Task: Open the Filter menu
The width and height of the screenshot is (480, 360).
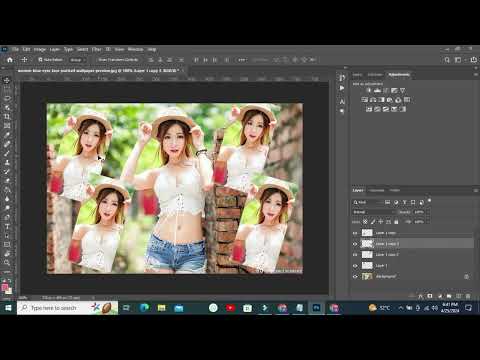Action: 96,49
